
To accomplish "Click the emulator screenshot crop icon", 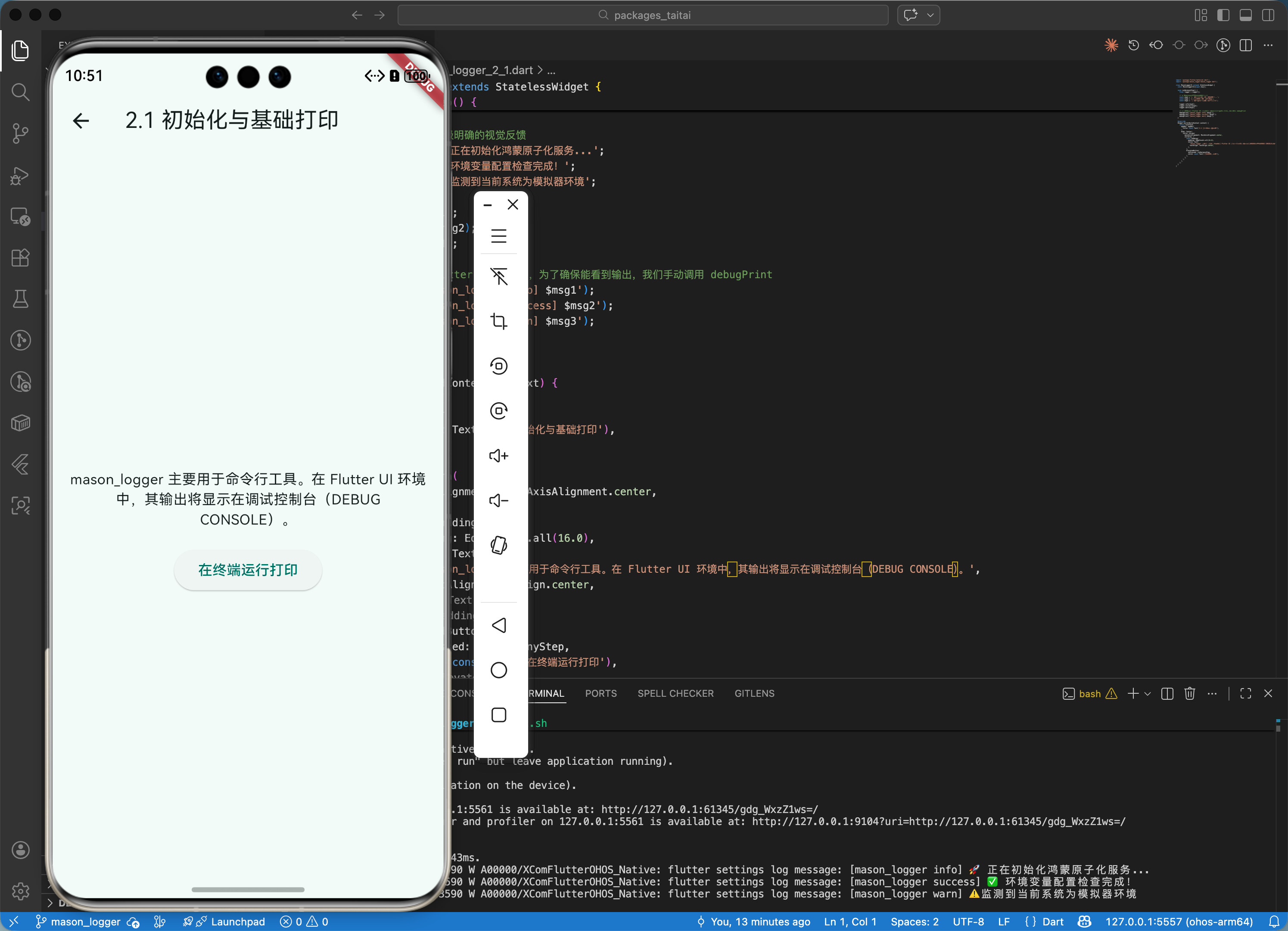I will pyautogui.click(x=499, y=321).
